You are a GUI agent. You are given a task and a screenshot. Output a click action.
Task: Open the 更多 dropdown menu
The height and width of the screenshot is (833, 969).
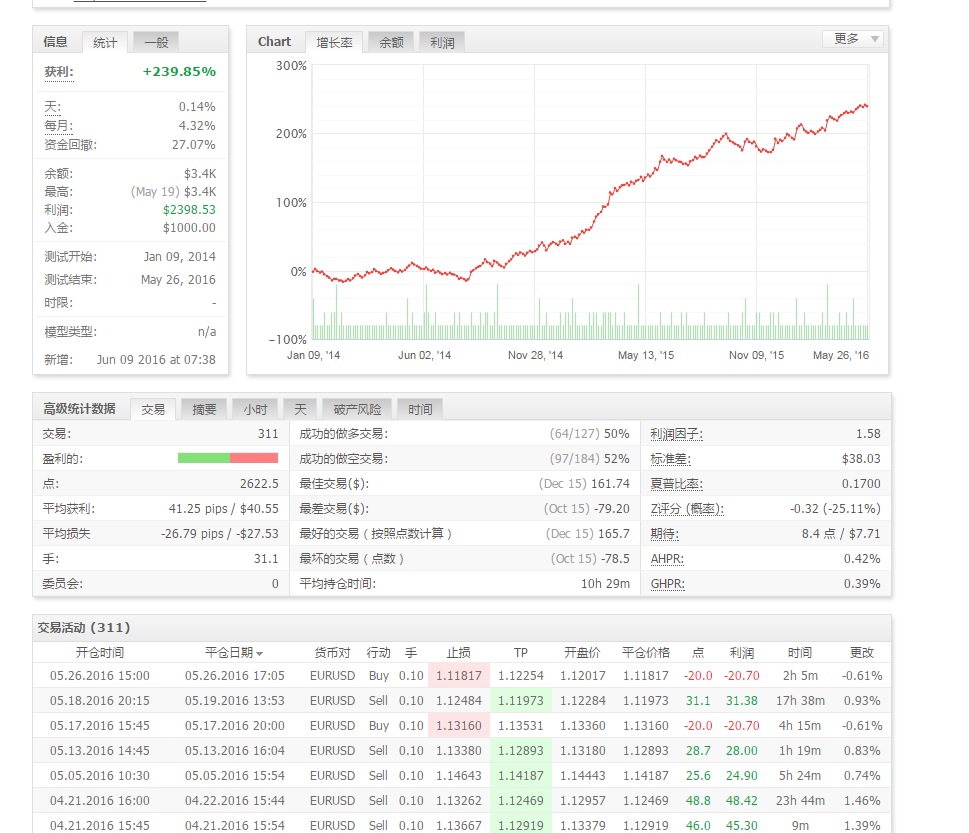855,39
